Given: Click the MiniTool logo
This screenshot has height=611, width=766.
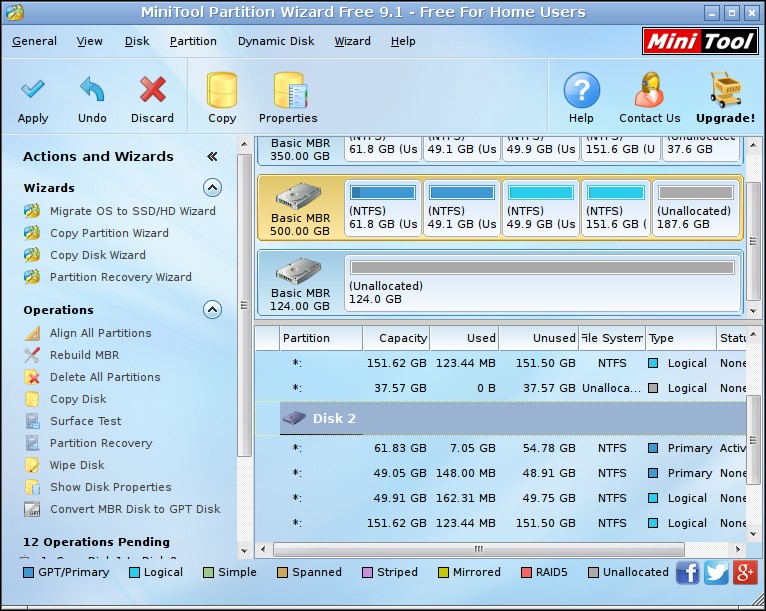Looking at the screenshot, I should point(700,41).
